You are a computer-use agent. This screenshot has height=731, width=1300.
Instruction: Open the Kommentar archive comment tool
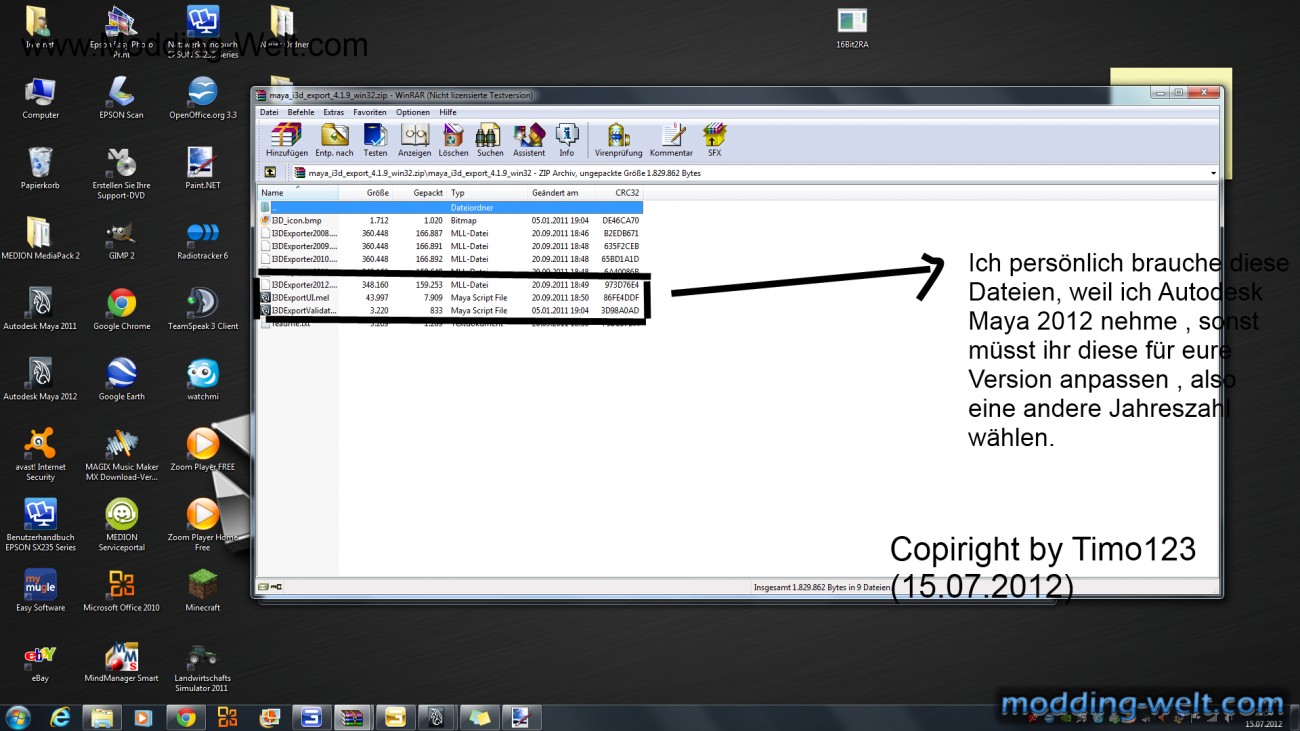[671, 140]
